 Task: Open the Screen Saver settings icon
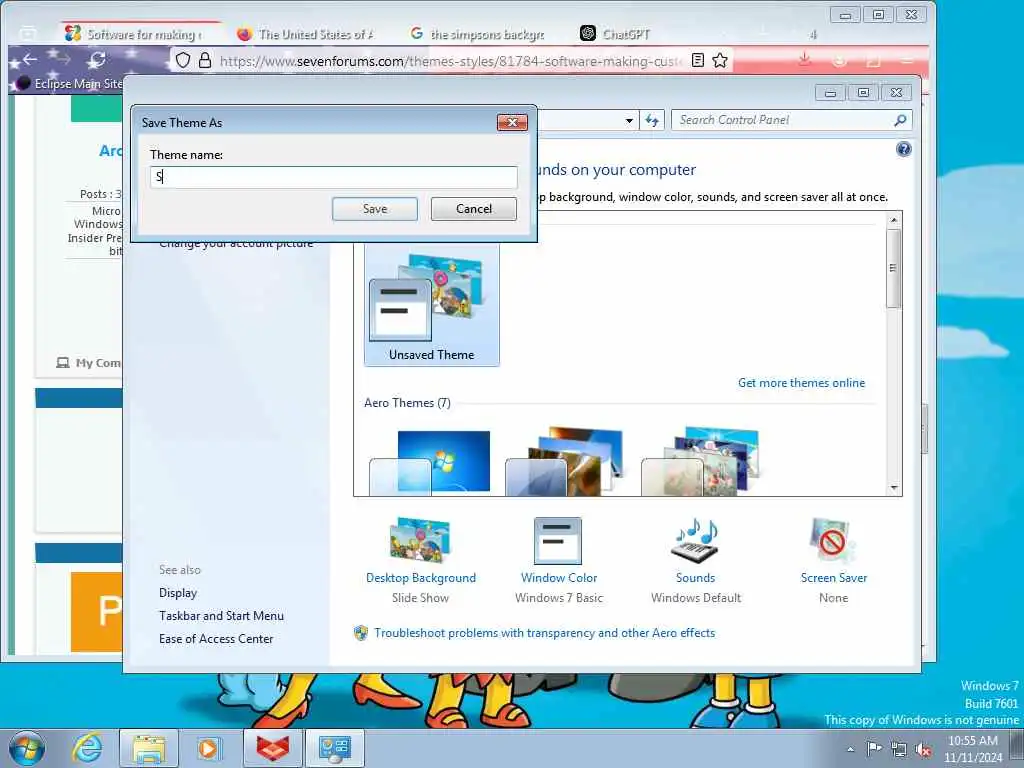833,541
